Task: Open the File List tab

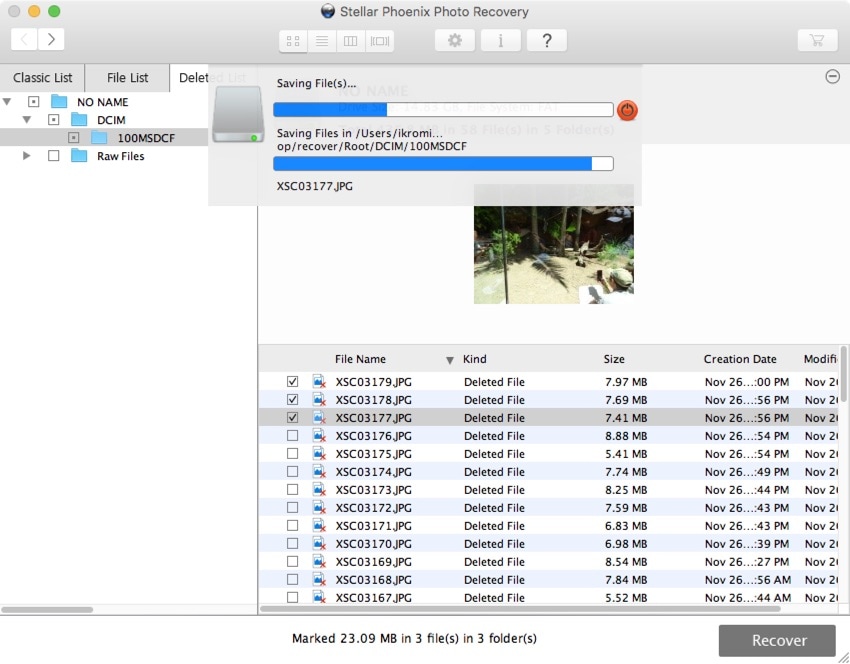Action: pos(127,78)
